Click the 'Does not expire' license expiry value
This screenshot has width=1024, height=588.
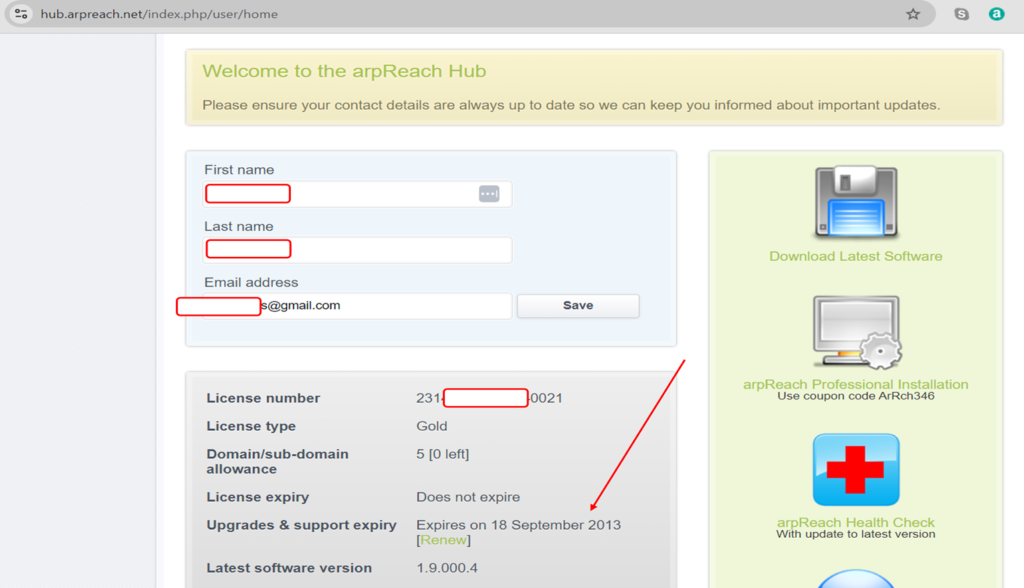(468, 497)
